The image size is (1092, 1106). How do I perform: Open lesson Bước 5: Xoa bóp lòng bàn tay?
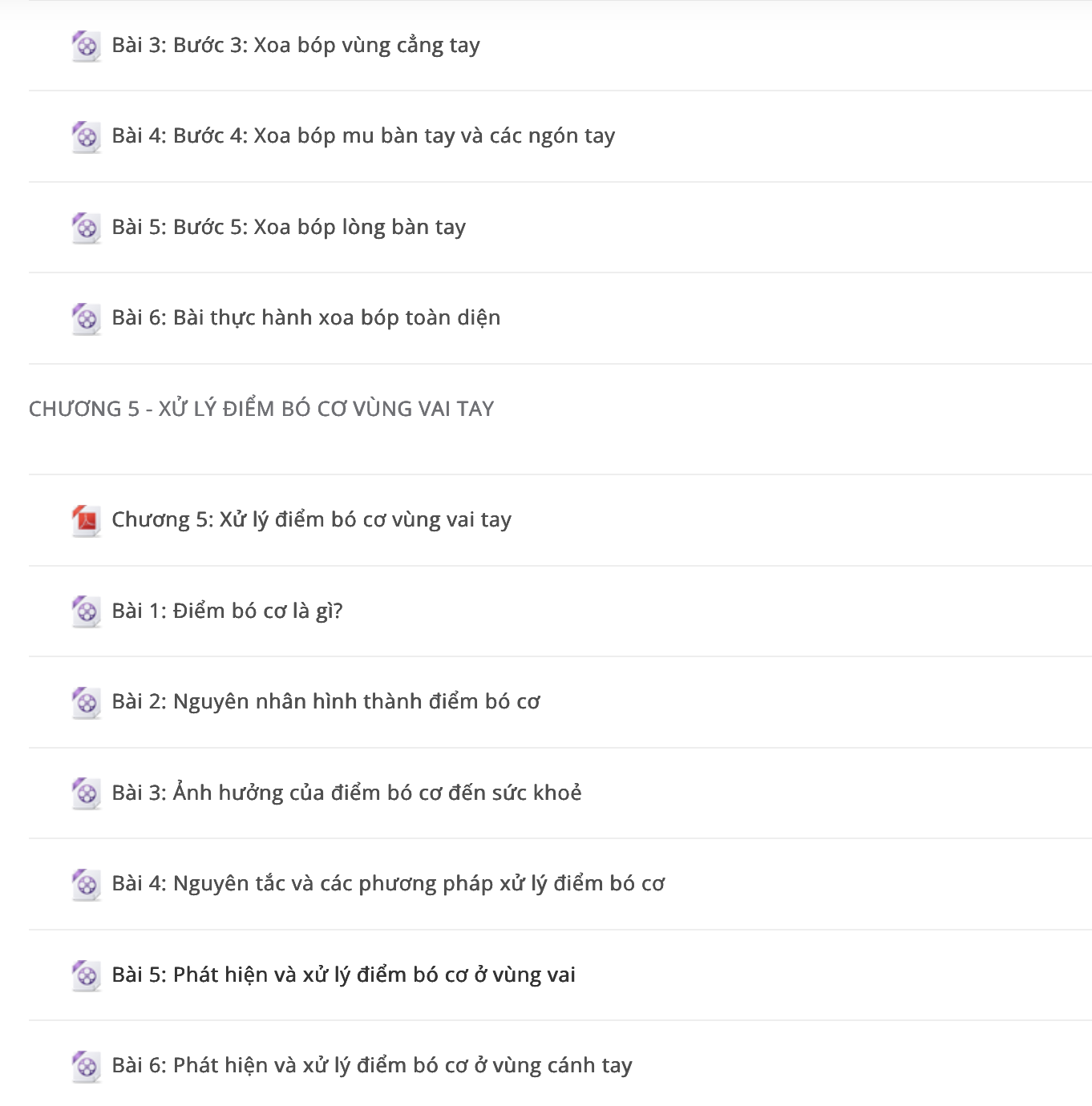[x=289, y=228]
